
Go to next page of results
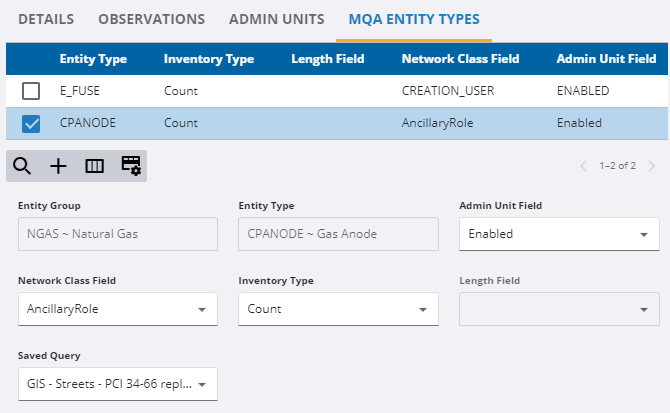click(x=652, y=166)
